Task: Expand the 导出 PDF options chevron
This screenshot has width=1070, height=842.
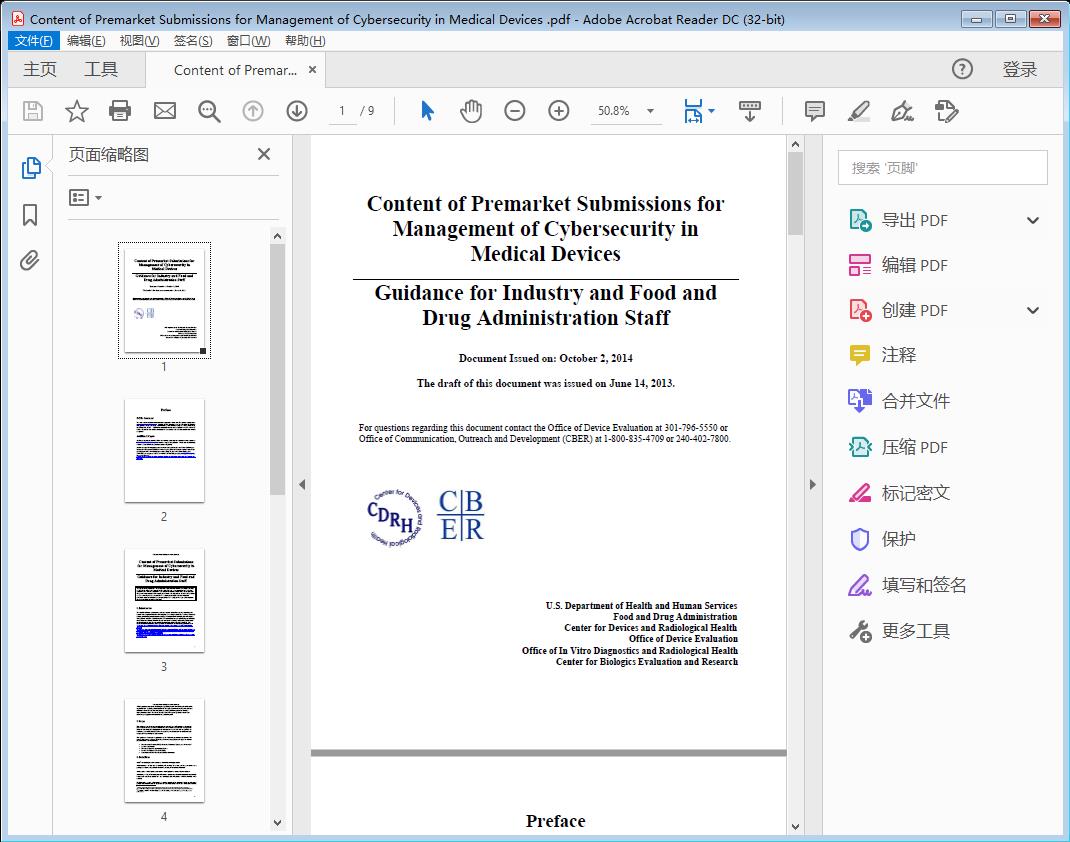Action: pyautogui.click(x=1032, y=219)
